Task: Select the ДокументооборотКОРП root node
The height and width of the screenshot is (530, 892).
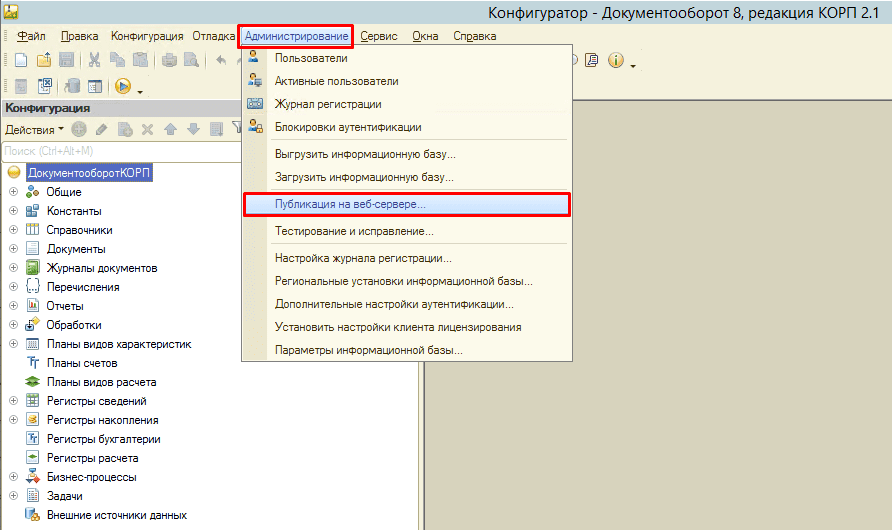Action: [89, 172]
